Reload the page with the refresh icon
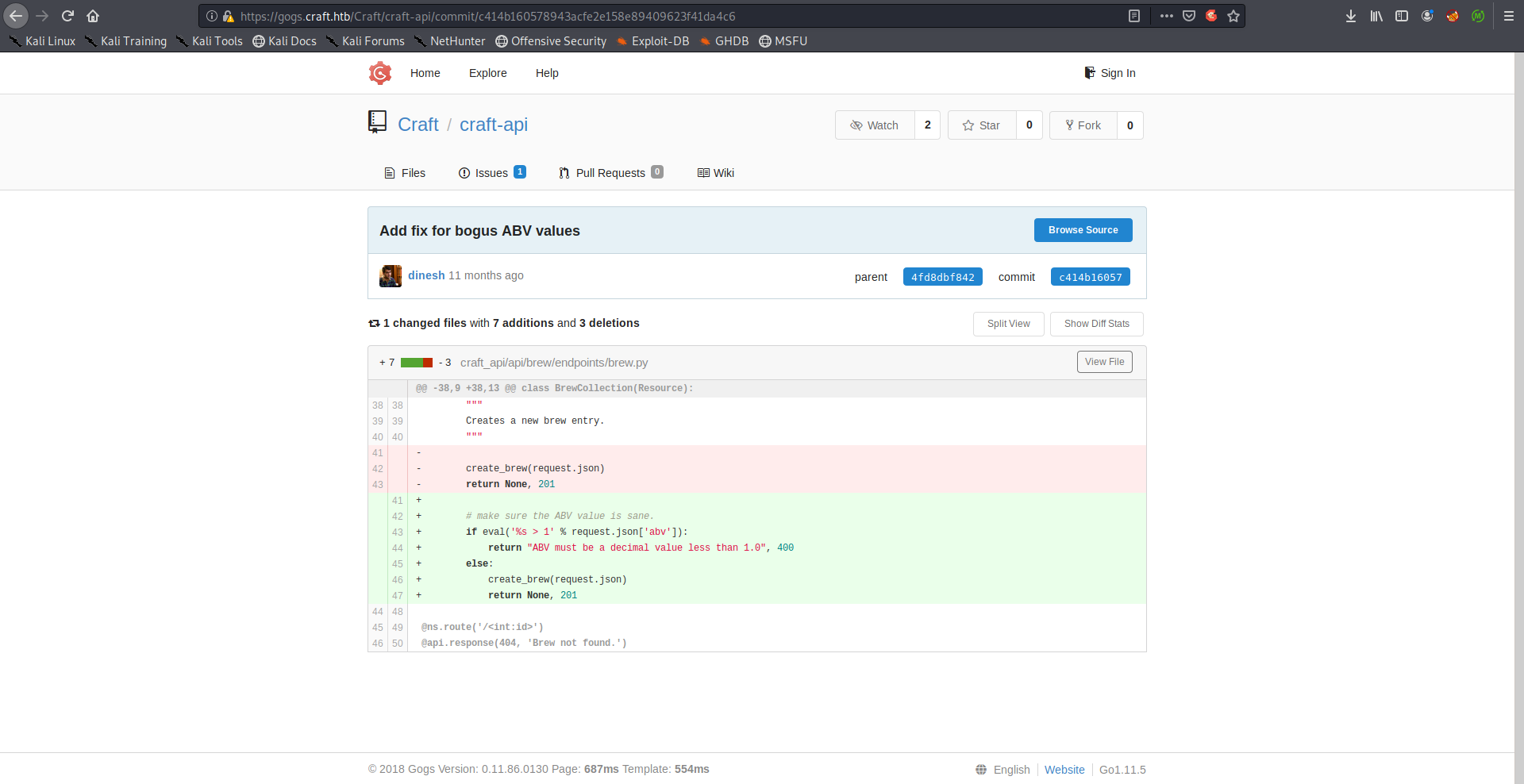The image size is (1524, 784). 67,16
